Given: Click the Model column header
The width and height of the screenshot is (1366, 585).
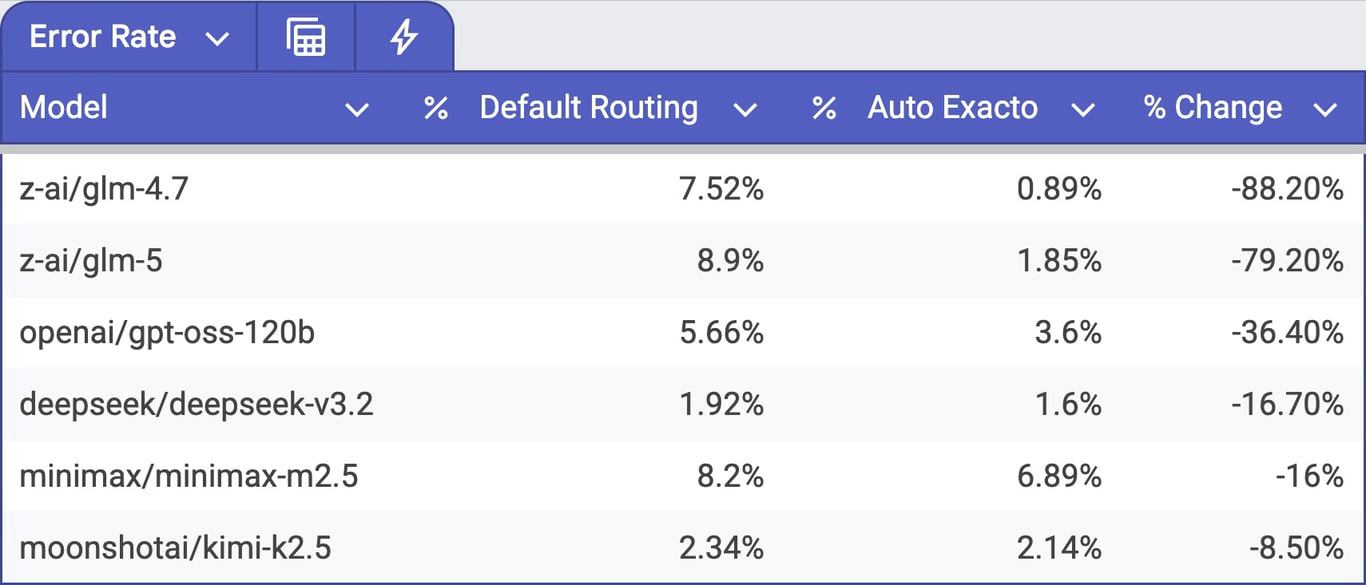Looking at the screenshot, I should pyautogui.click(x=64, y=108).
